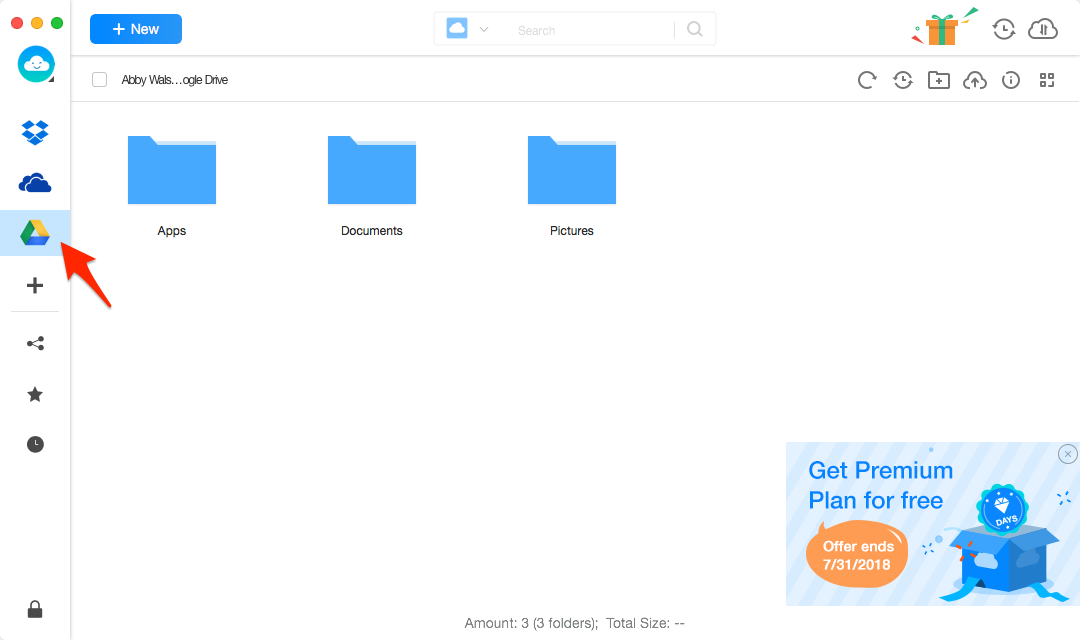
Task: Open the OneDrive account in the sidebar
Action: [35, 182]
